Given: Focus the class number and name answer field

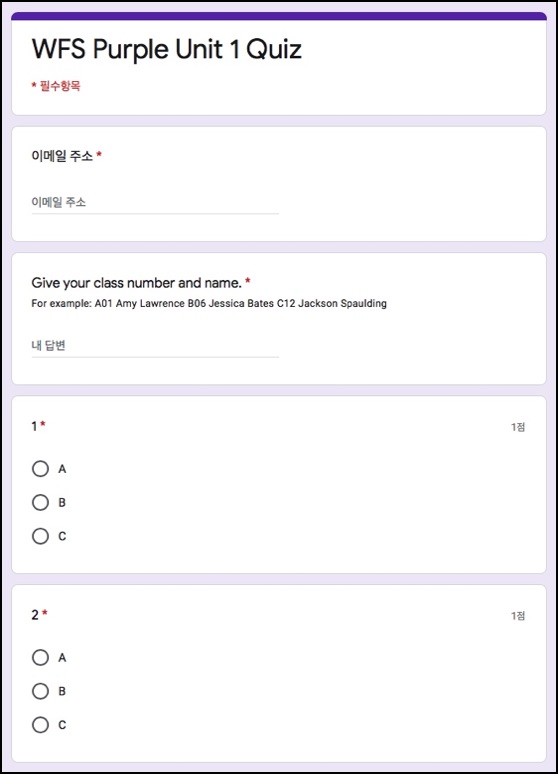Looking at the screenshot, I should point(155,346).
